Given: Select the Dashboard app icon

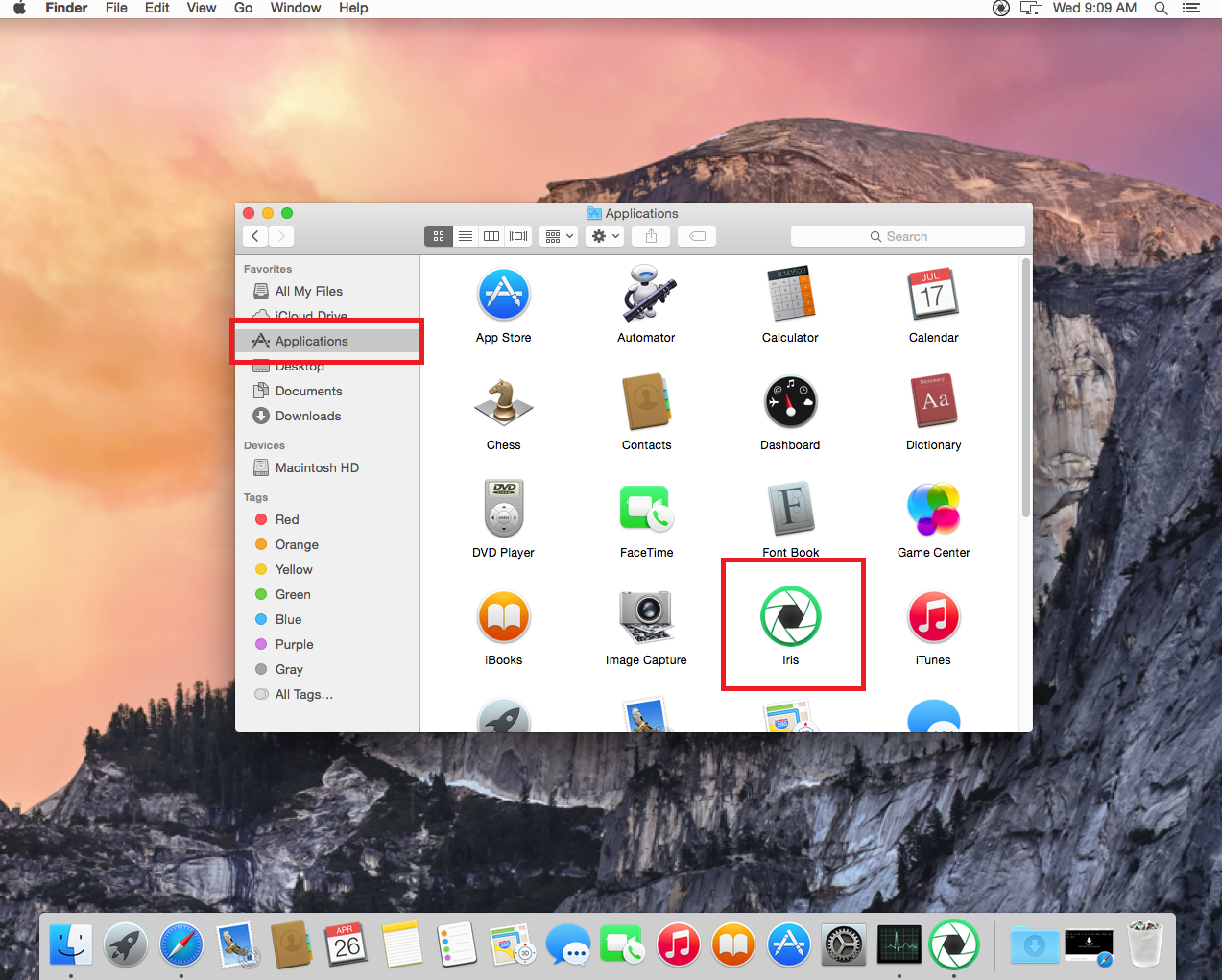Looking at the screenshot, I should [790, 401].
